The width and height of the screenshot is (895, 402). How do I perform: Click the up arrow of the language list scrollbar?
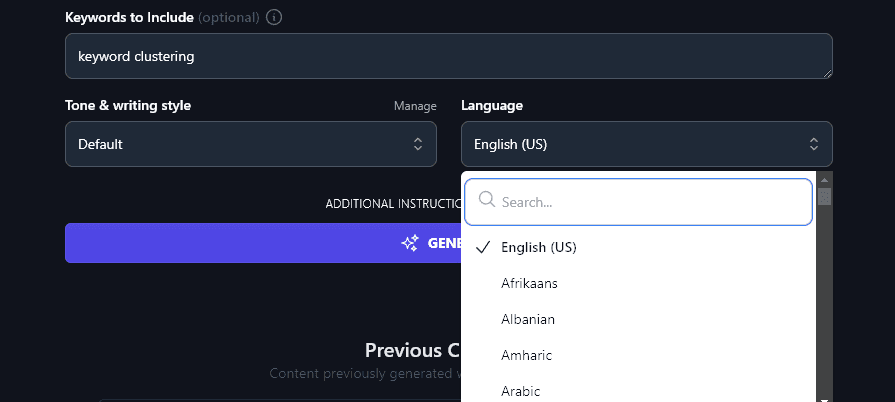pos(824,179)
